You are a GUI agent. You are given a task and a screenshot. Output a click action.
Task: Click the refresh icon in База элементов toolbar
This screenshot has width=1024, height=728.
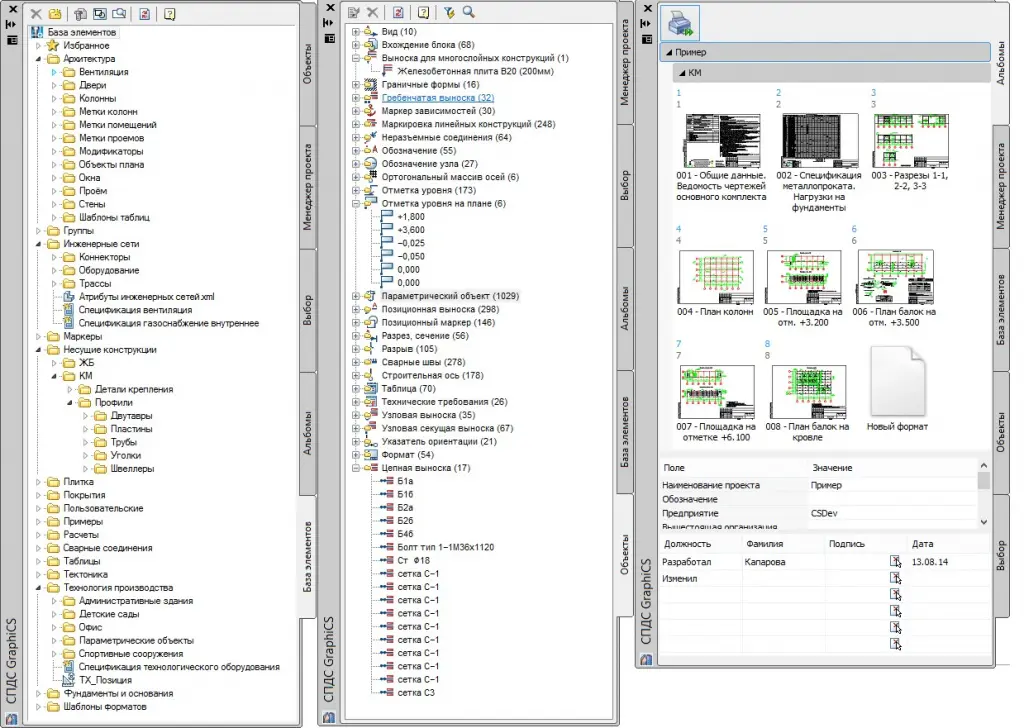pos(144,14)
